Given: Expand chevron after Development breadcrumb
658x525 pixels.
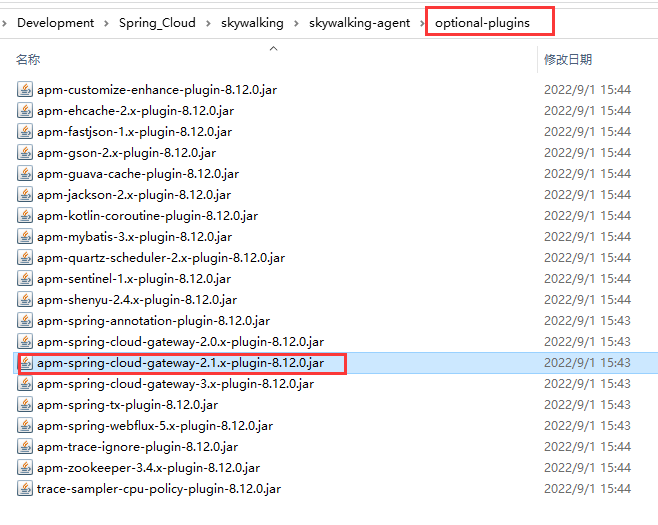Looking at the screenshot, I should pos(106,23).
